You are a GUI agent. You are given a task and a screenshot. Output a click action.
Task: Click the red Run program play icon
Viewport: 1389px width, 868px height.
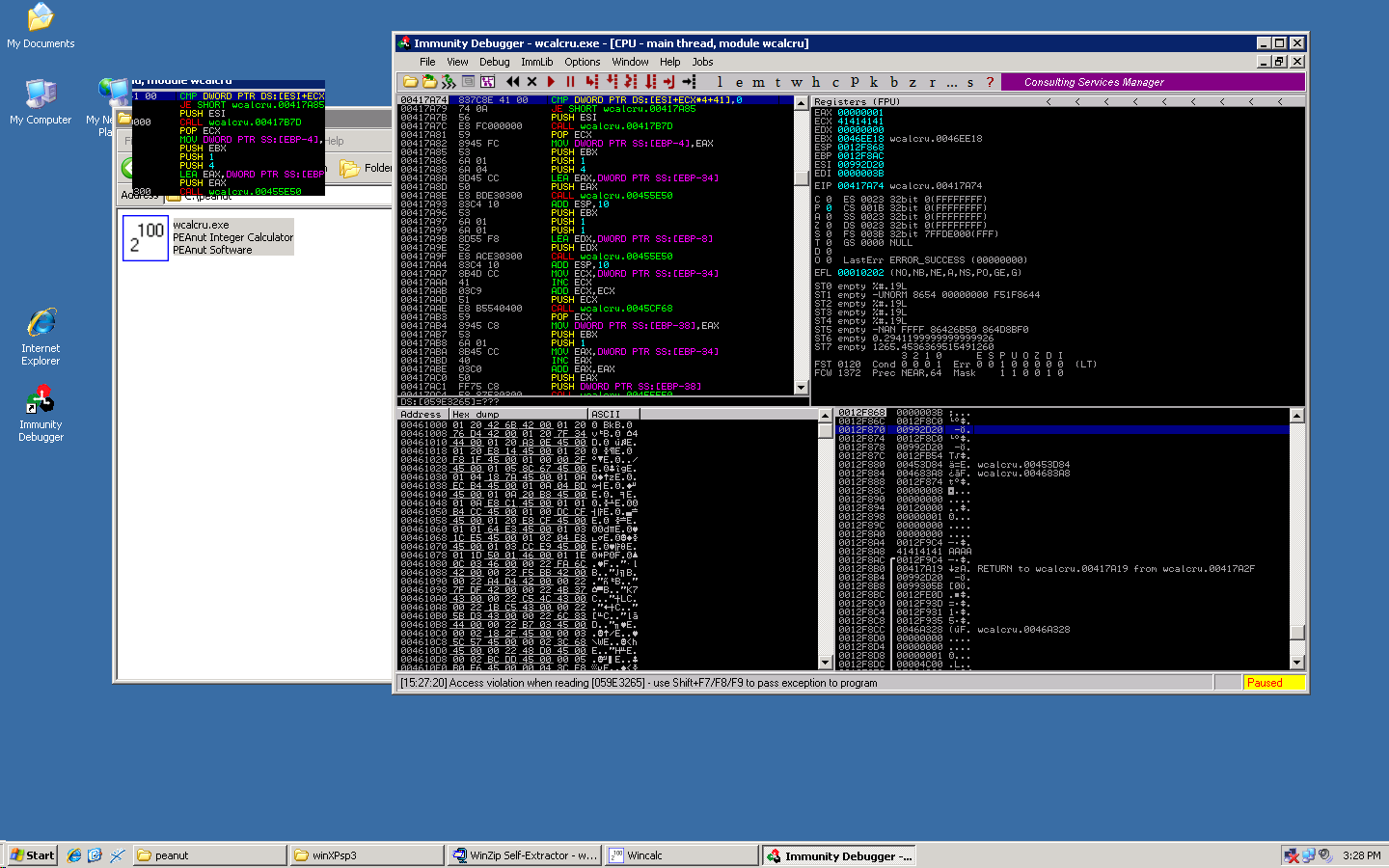551,82
